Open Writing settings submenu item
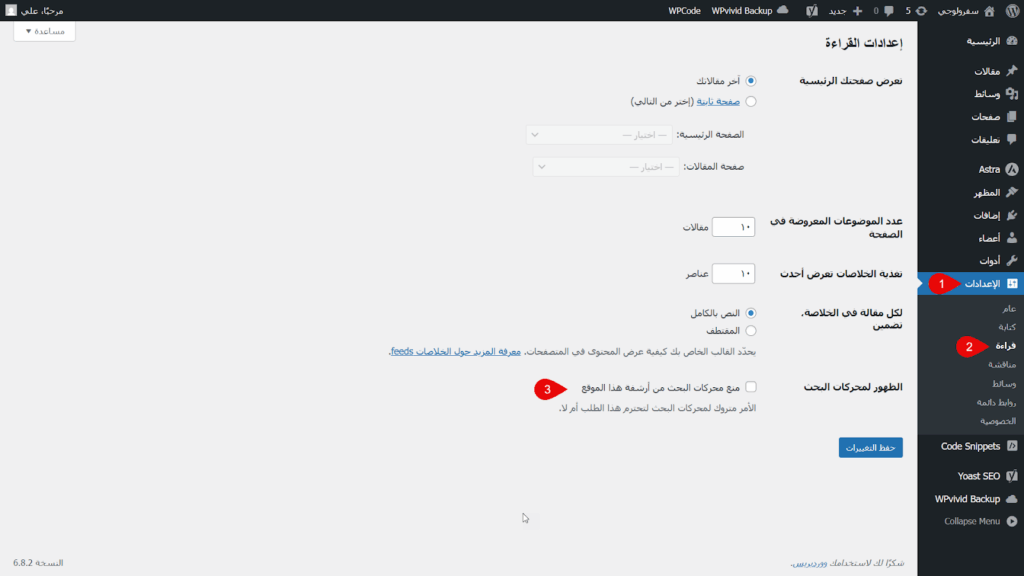This screenshot has height=576, width=1024. click(x=1007, y=327)
